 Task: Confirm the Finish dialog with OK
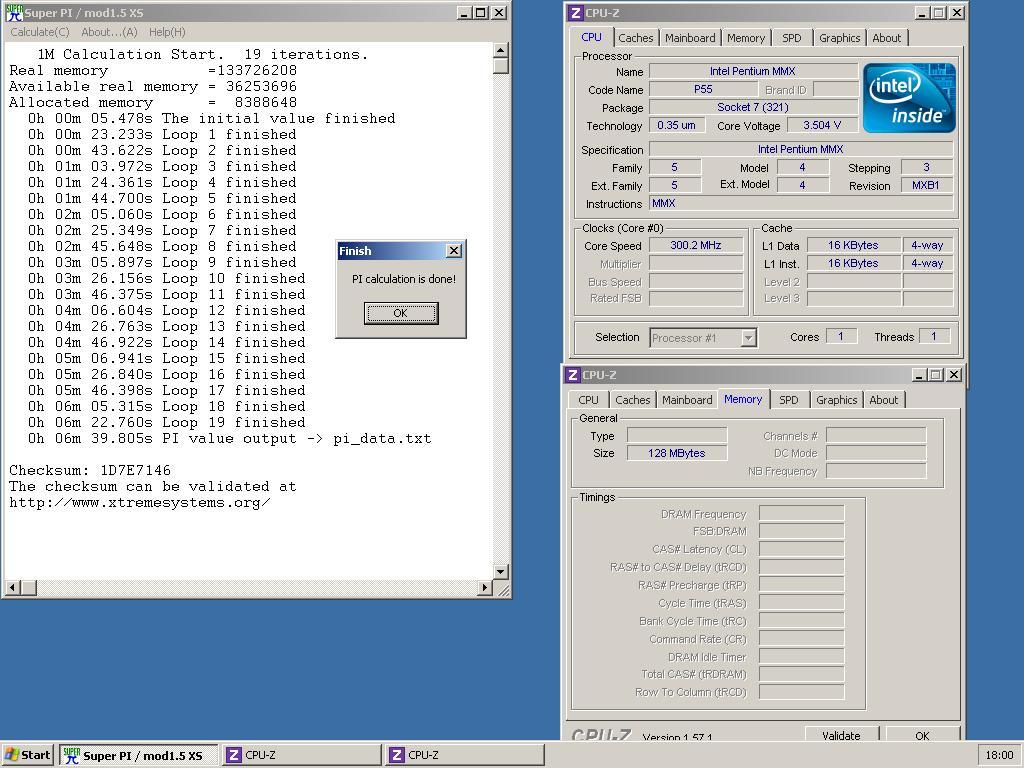tap(401, 313)
